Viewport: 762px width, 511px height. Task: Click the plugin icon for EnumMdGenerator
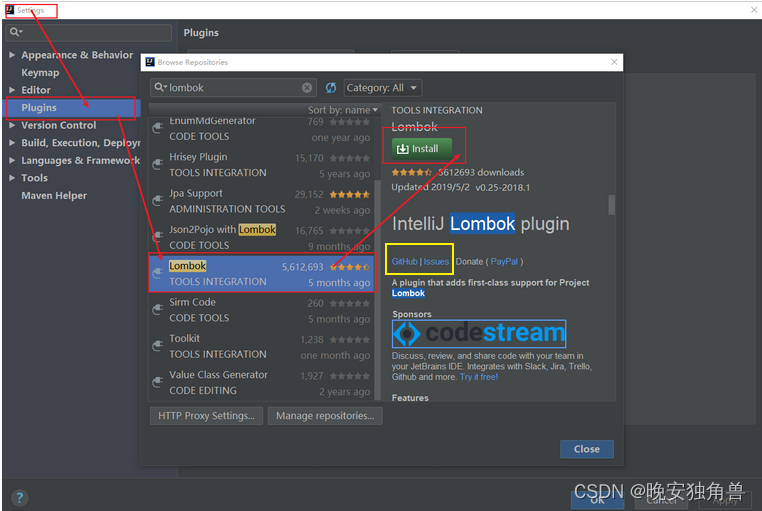point(157,128)
